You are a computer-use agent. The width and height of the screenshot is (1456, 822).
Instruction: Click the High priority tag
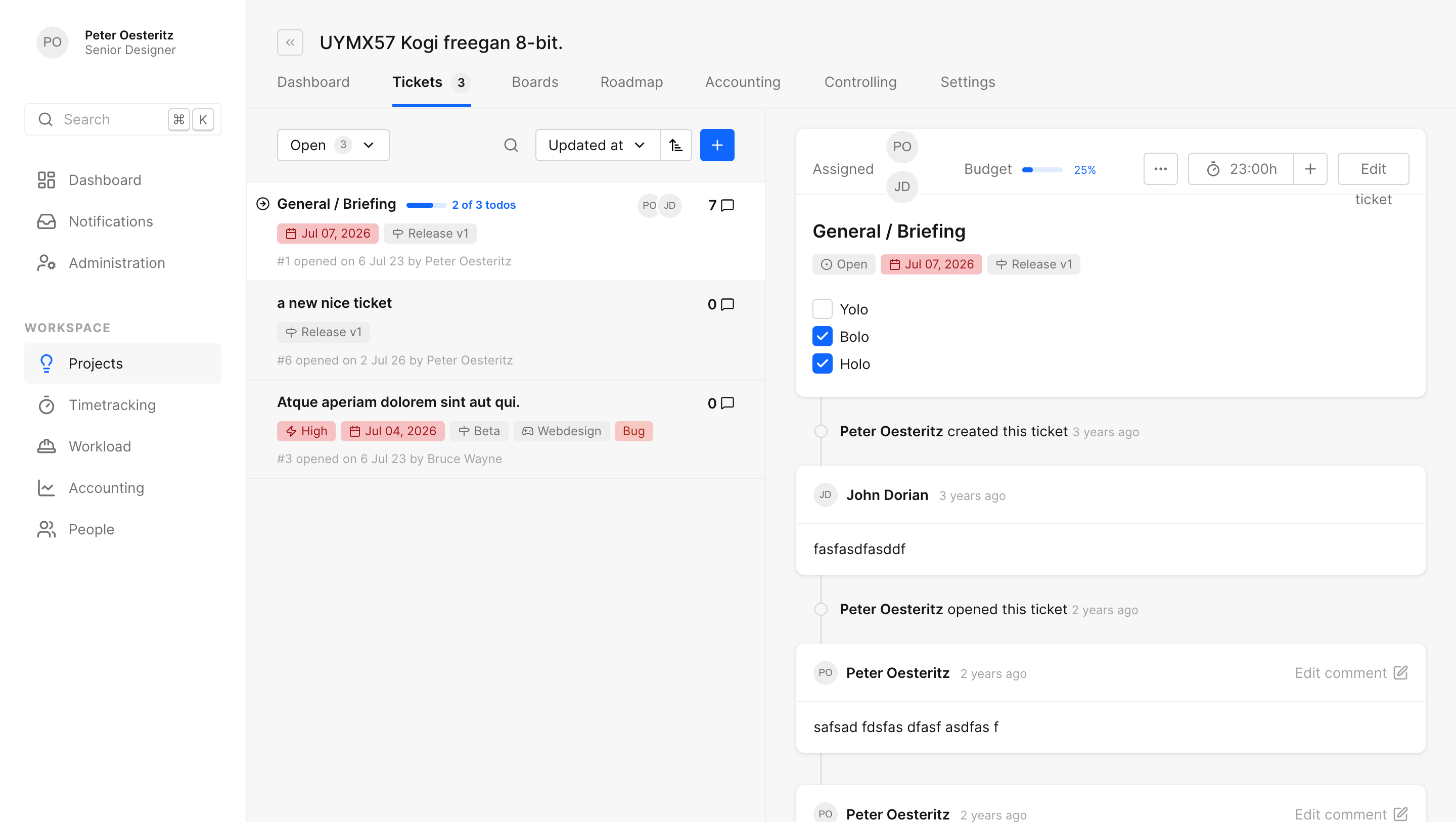click(306, 431)
